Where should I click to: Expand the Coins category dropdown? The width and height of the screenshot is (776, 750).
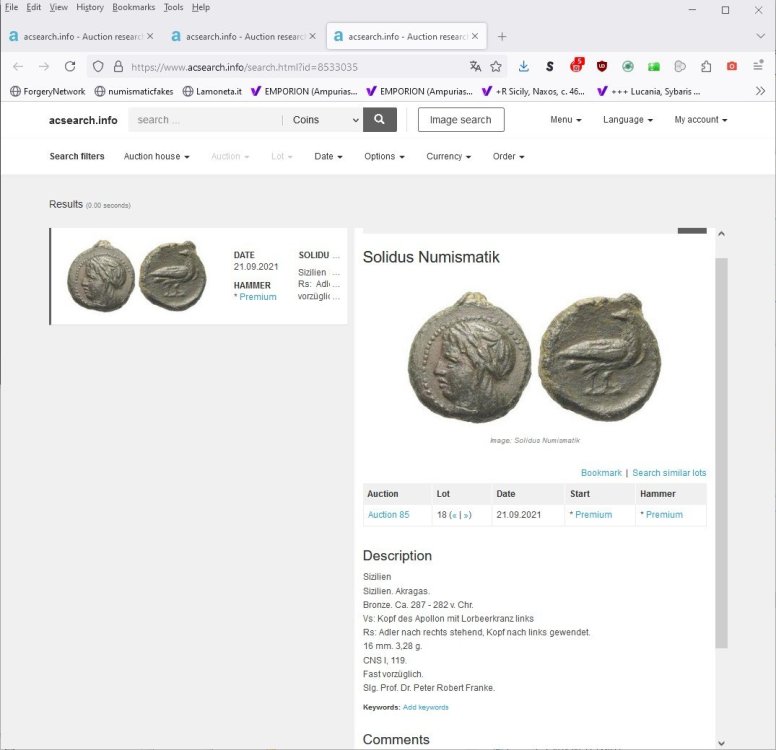point(325,120)
